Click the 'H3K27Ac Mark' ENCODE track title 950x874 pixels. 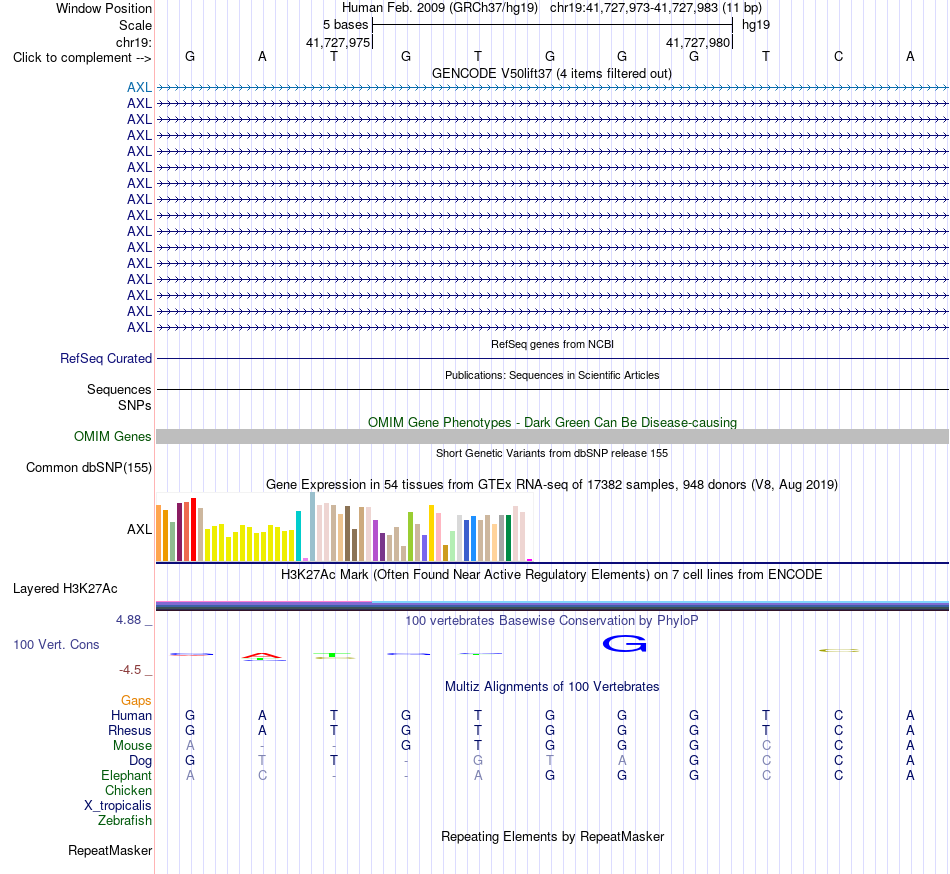[552, 574]
